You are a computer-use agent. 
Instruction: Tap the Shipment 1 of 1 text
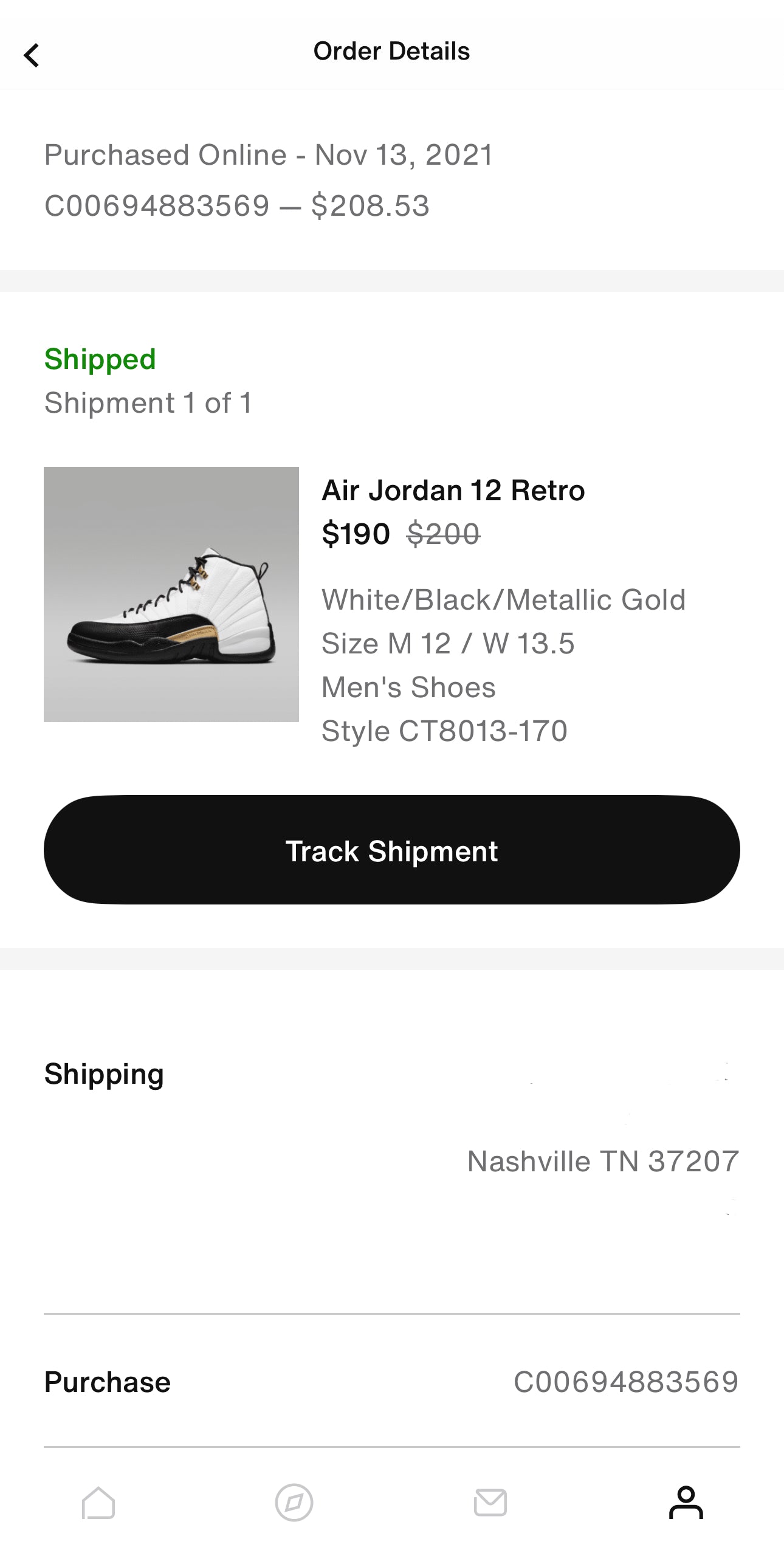[x=148, y=403]
